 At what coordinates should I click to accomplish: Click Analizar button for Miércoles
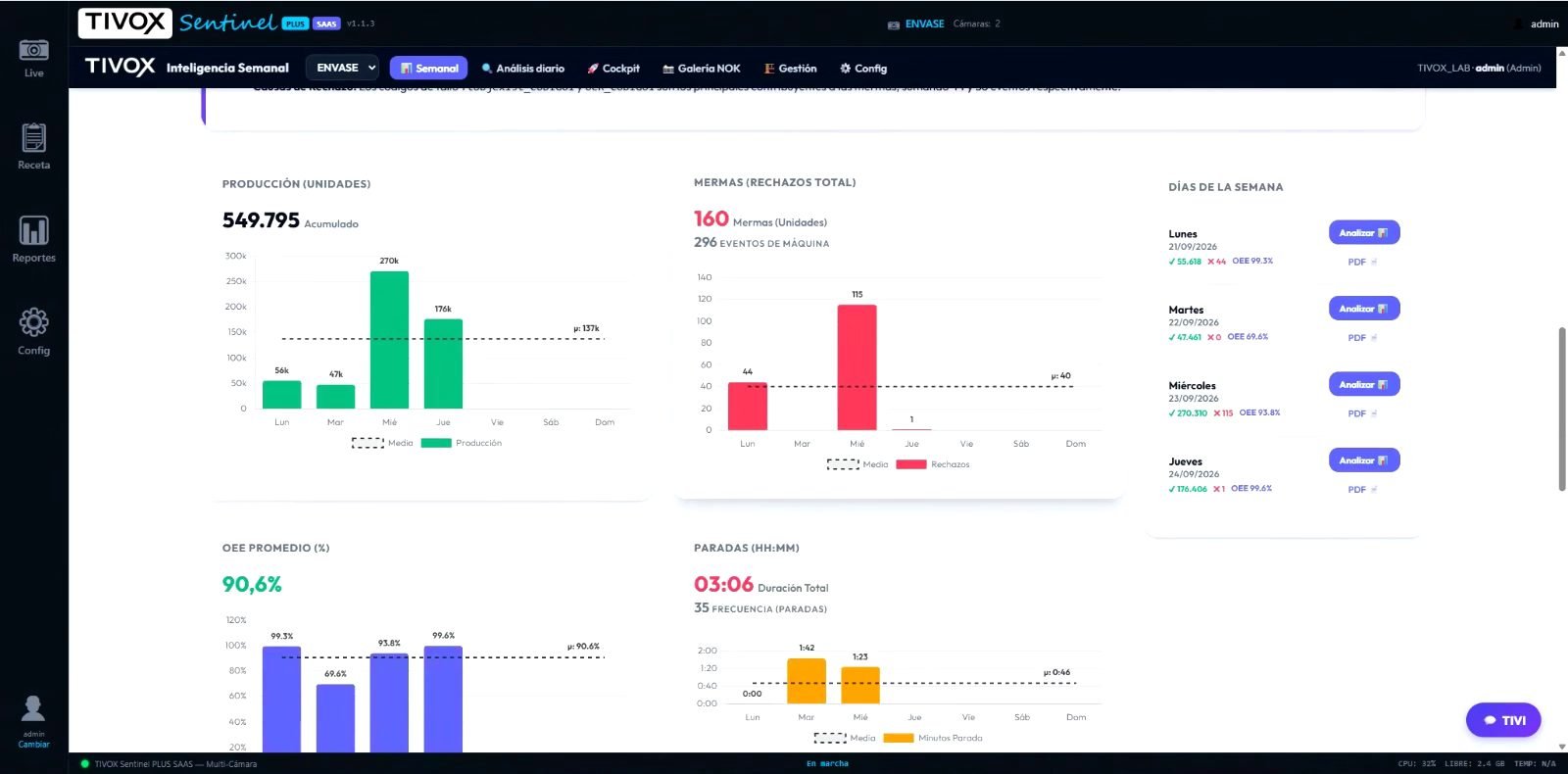(x=1364, y=384)
